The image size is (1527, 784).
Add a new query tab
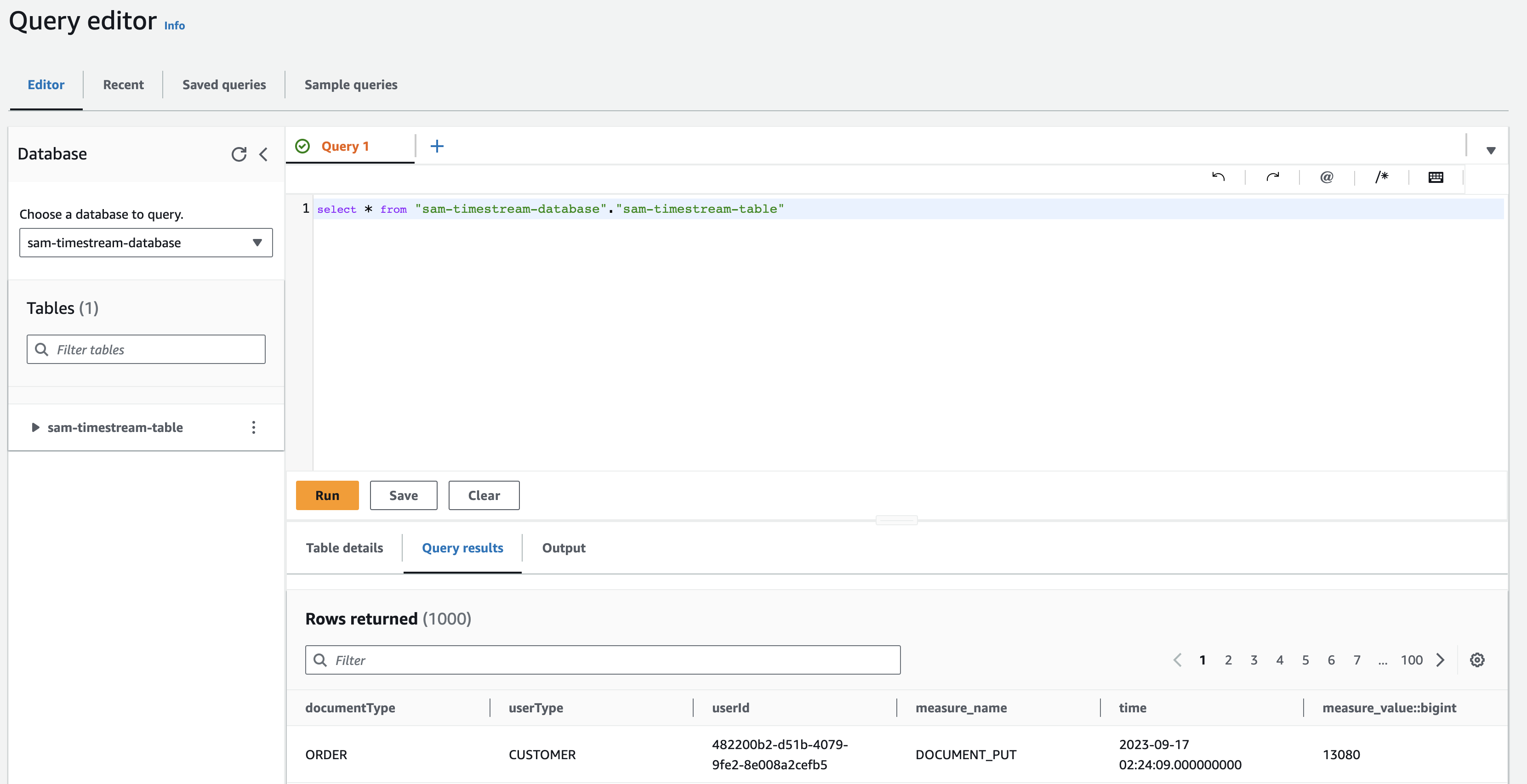(437, 147)
